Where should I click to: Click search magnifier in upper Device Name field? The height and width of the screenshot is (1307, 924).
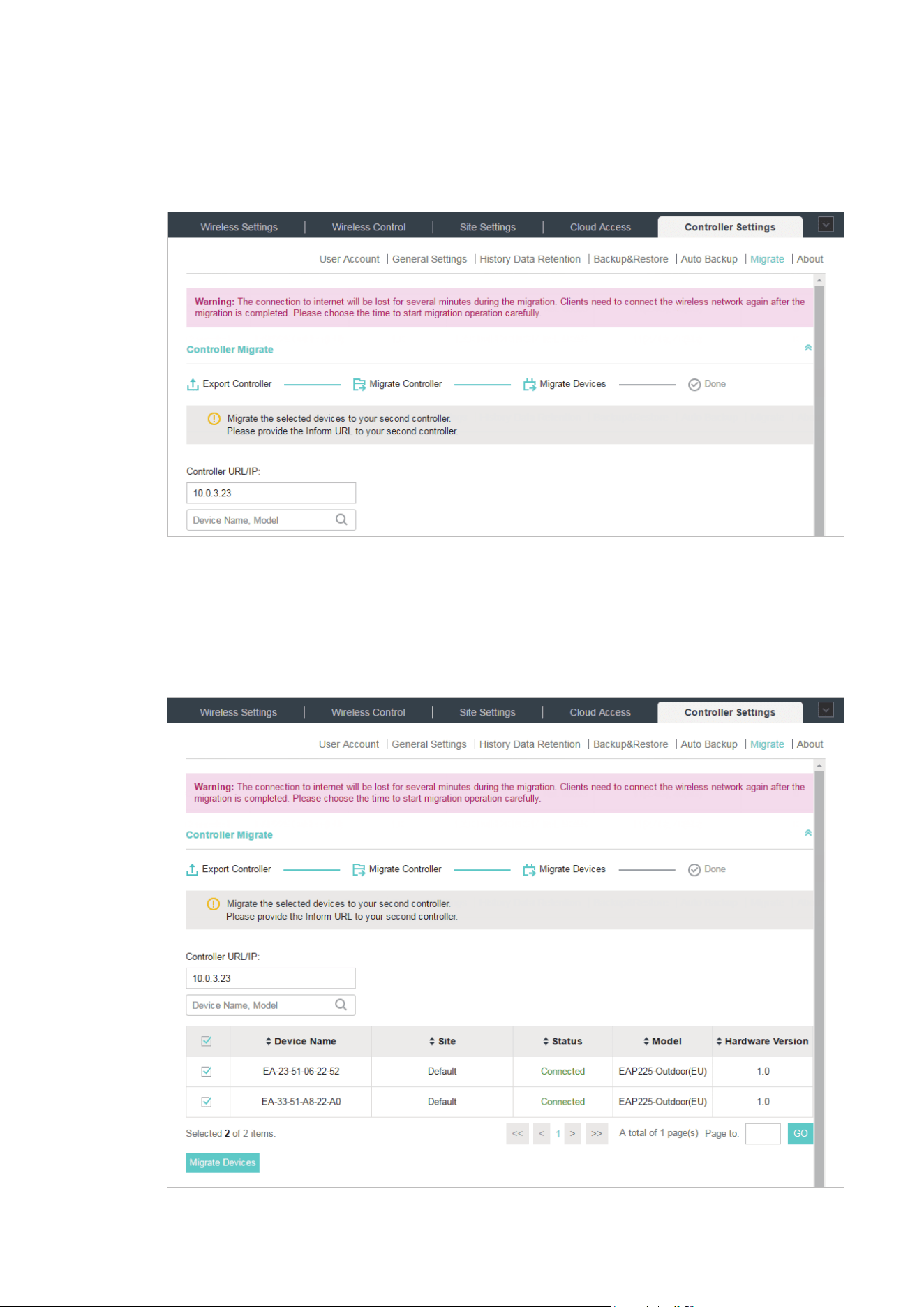pyautogui.click(x=341, y=519)
